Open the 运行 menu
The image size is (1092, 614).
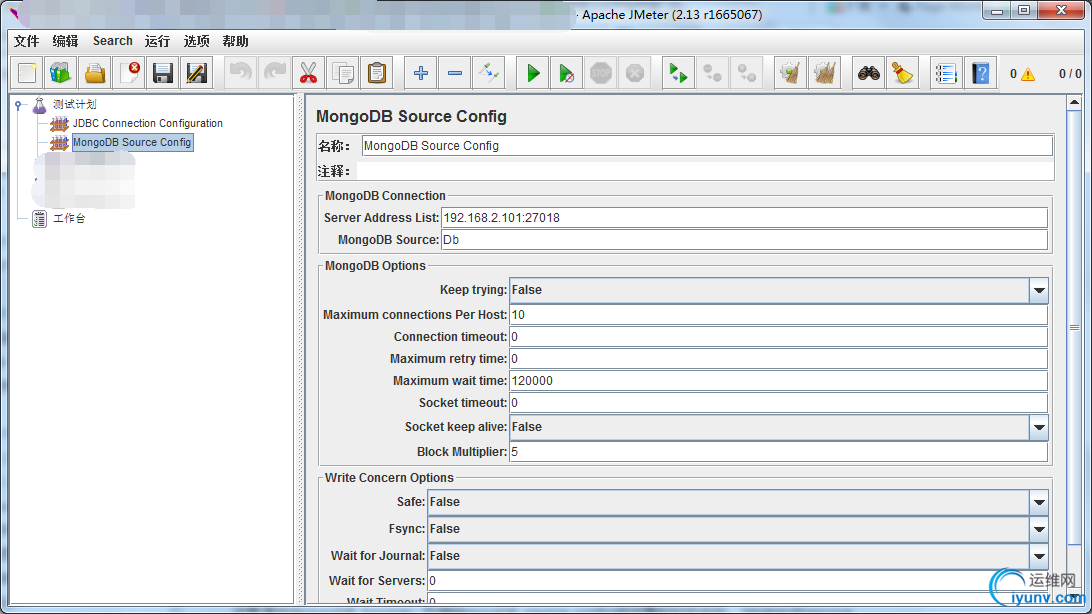click(x=157, y=41)
